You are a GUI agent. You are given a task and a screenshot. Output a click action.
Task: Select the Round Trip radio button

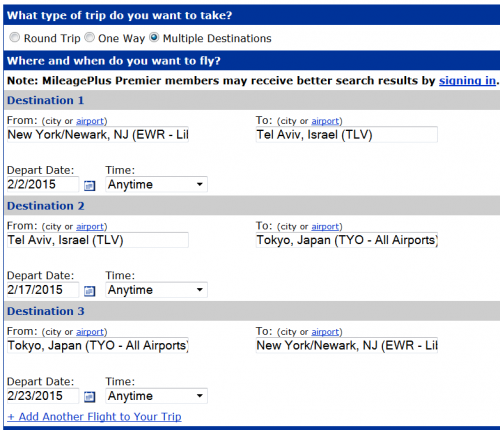click(14, 37)
